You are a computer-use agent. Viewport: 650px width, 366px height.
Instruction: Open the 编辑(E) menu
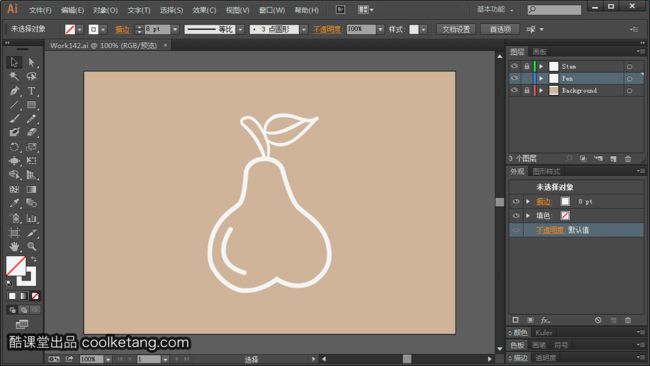[73, 10]
